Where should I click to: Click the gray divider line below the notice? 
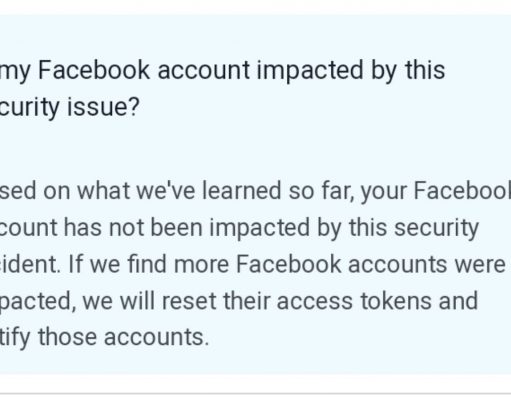tap(255, 394)
